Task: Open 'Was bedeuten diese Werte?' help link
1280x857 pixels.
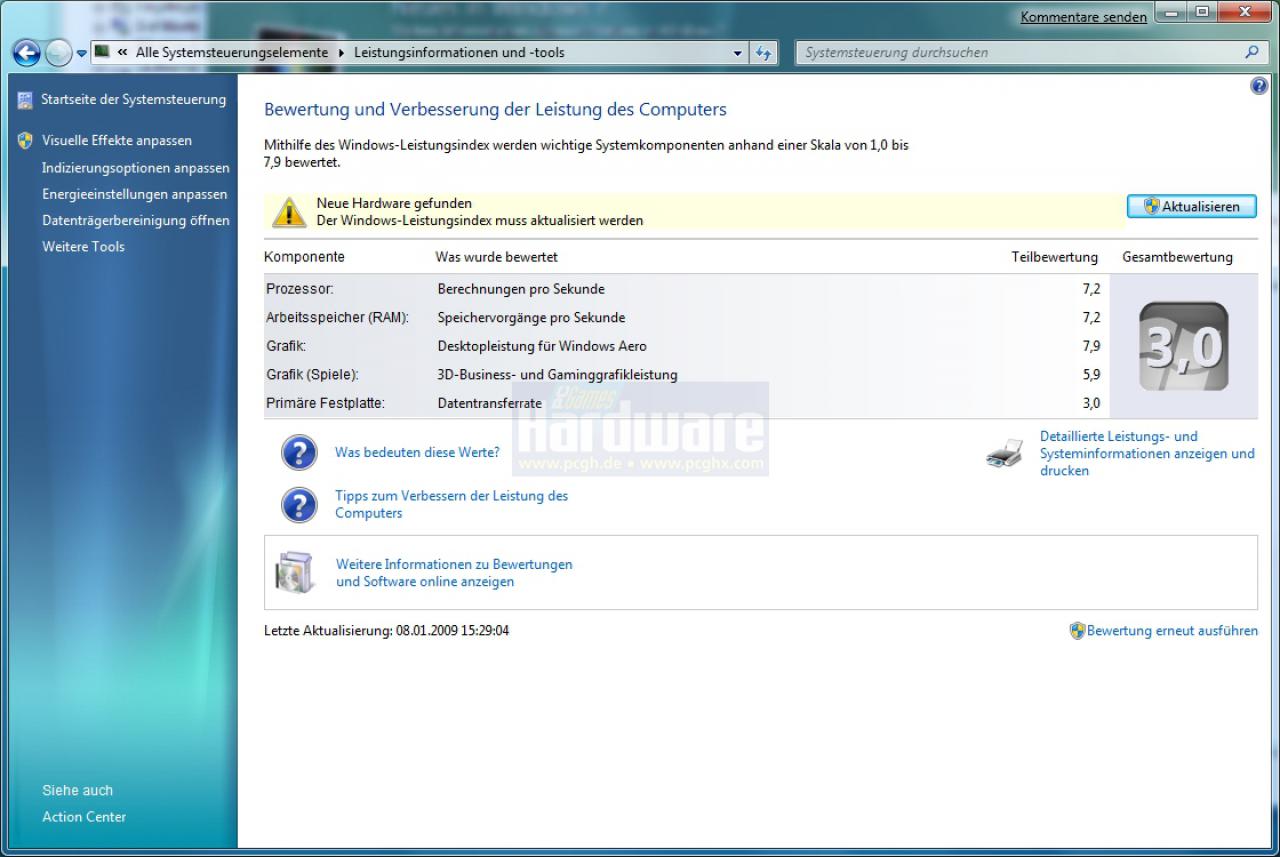Action: [x=417, y=452]
